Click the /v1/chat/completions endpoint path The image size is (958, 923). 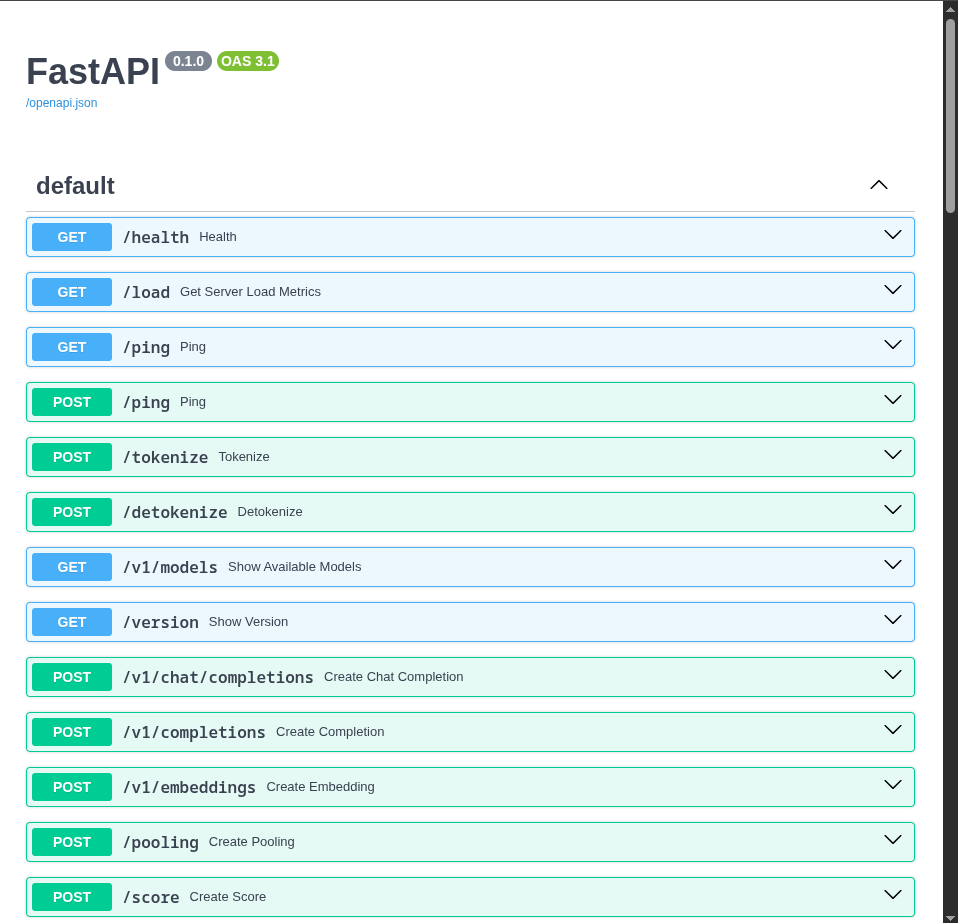(x=218, y=677)
